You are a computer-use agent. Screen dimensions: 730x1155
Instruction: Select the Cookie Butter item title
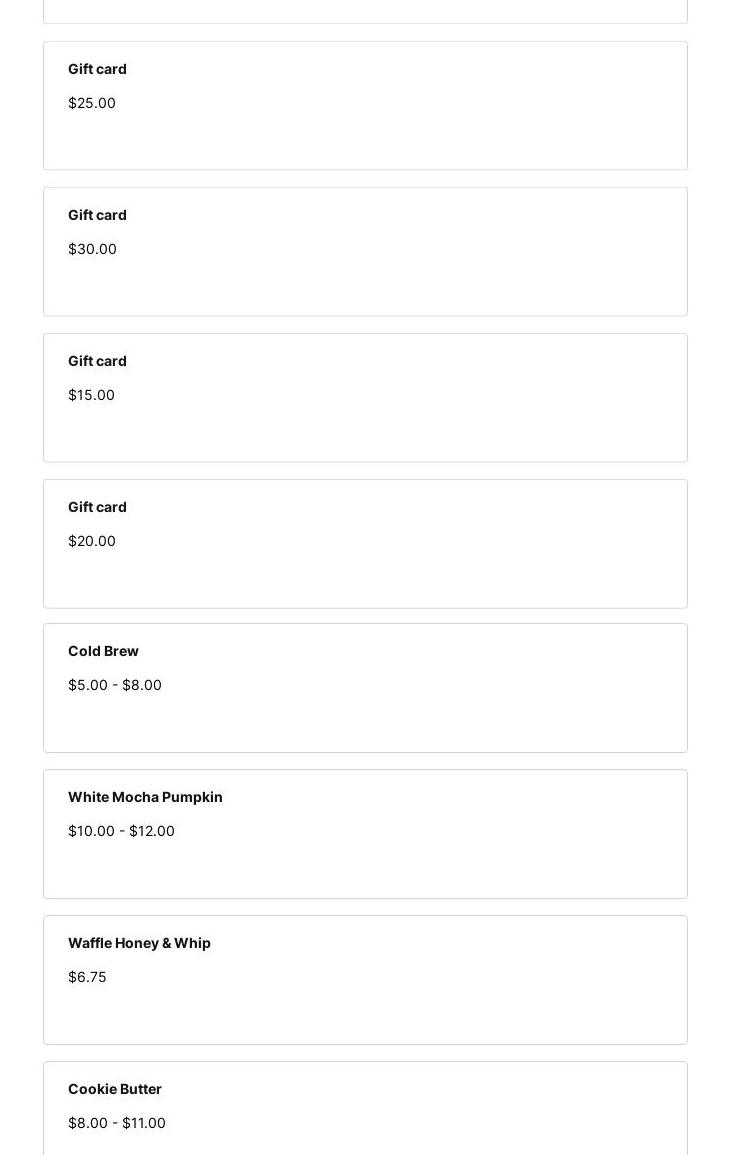coord(115,1089)
